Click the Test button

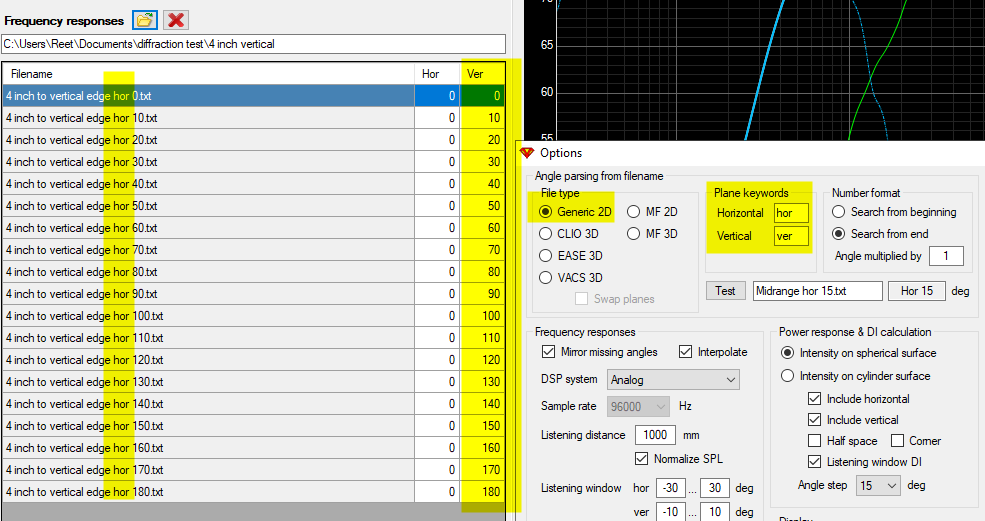tap(726, 291)
